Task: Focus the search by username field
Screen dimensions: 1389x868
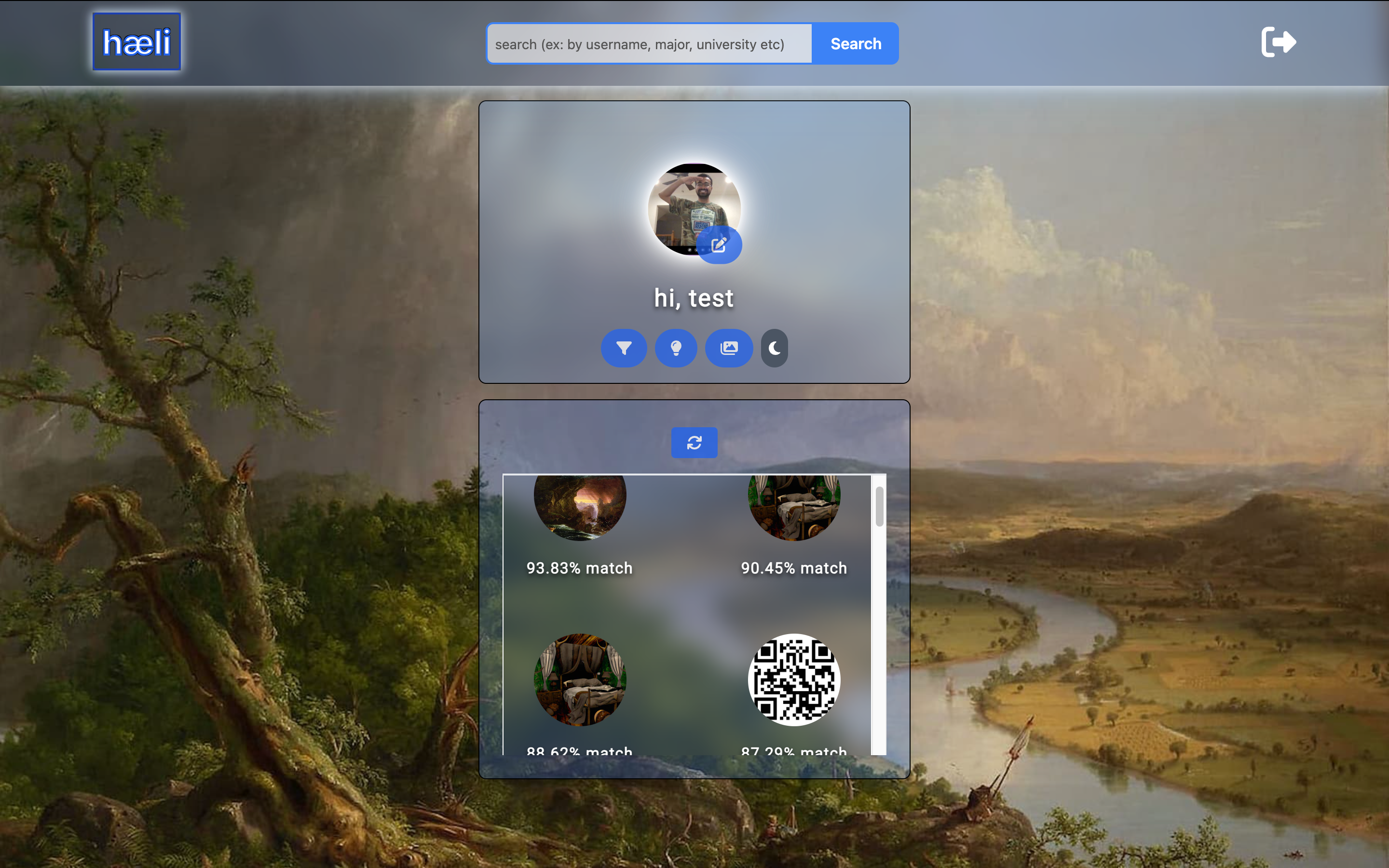Action: click(x=649, y=43)
